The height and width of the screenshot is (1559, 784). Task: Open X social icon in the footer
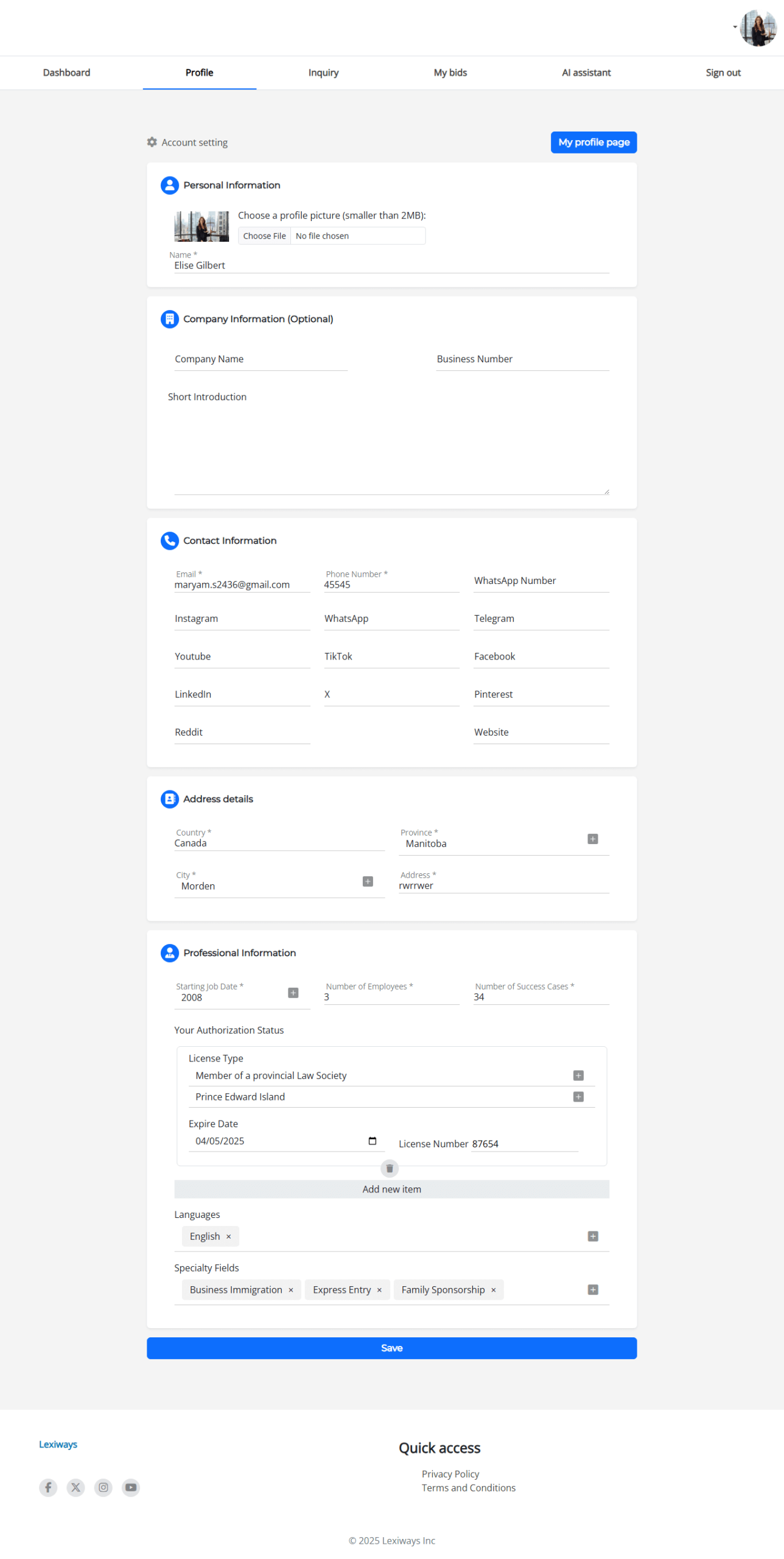point(75,1487)
